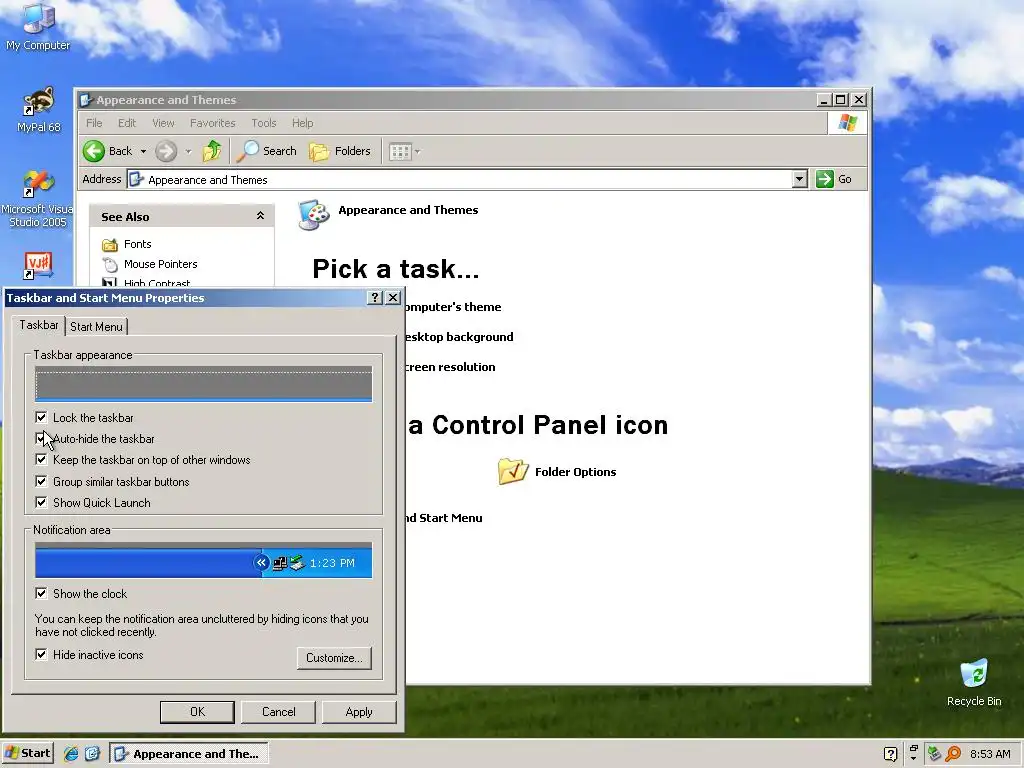
Task: Click the Appearance and Themes palette icon
Action: click(x=313, y=215)
